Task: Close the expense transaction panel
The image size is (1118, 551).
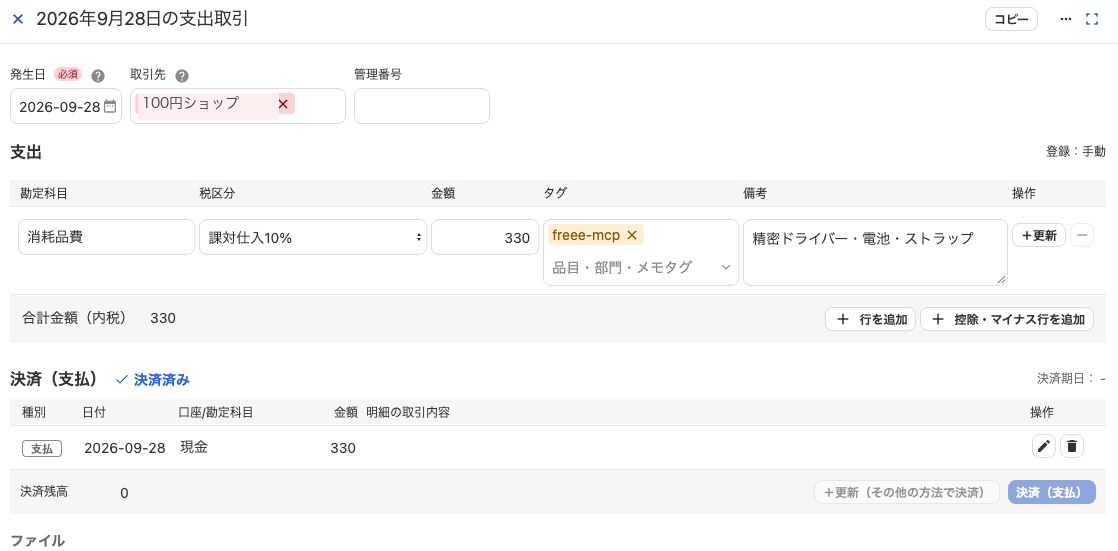Action: (x=19, y=19)
